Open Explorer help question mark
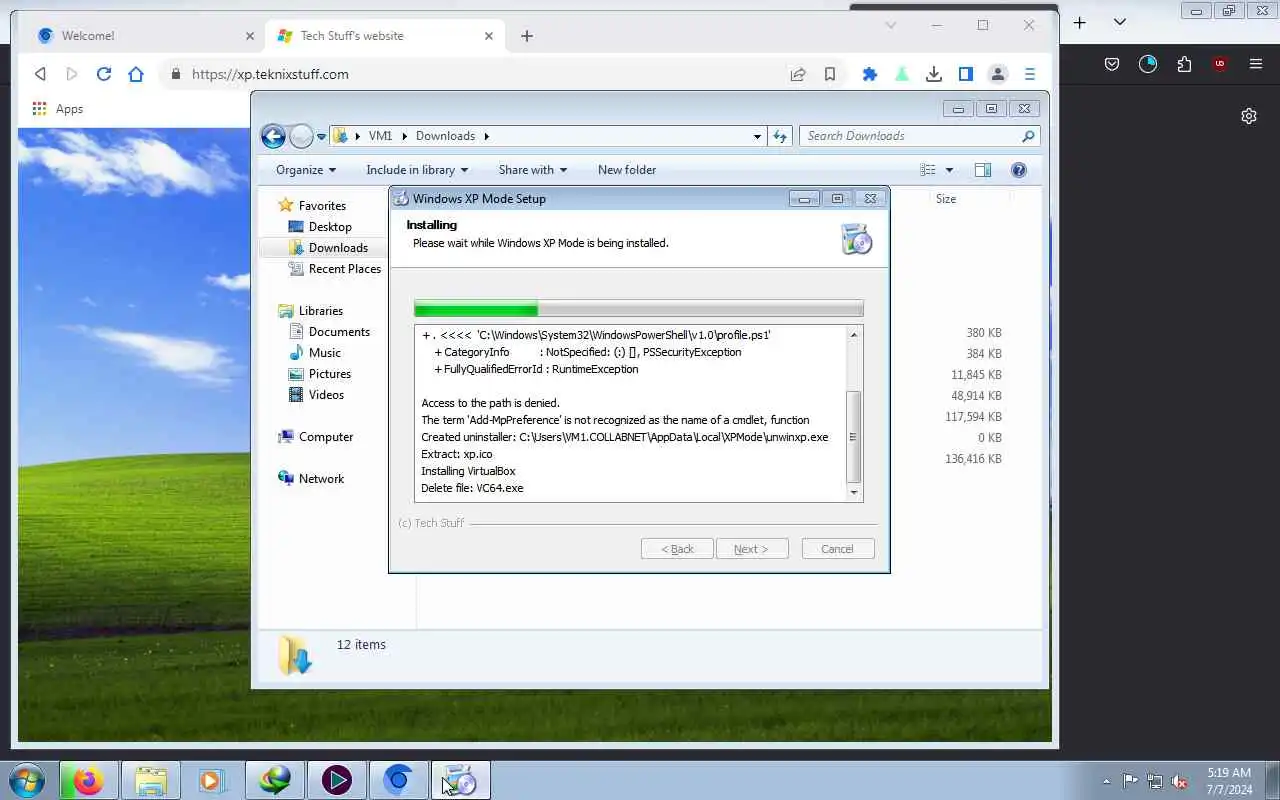Image resolution: width=1280 pixels, height=800 pixels. pyautogui.click(x=1019, y=170)
